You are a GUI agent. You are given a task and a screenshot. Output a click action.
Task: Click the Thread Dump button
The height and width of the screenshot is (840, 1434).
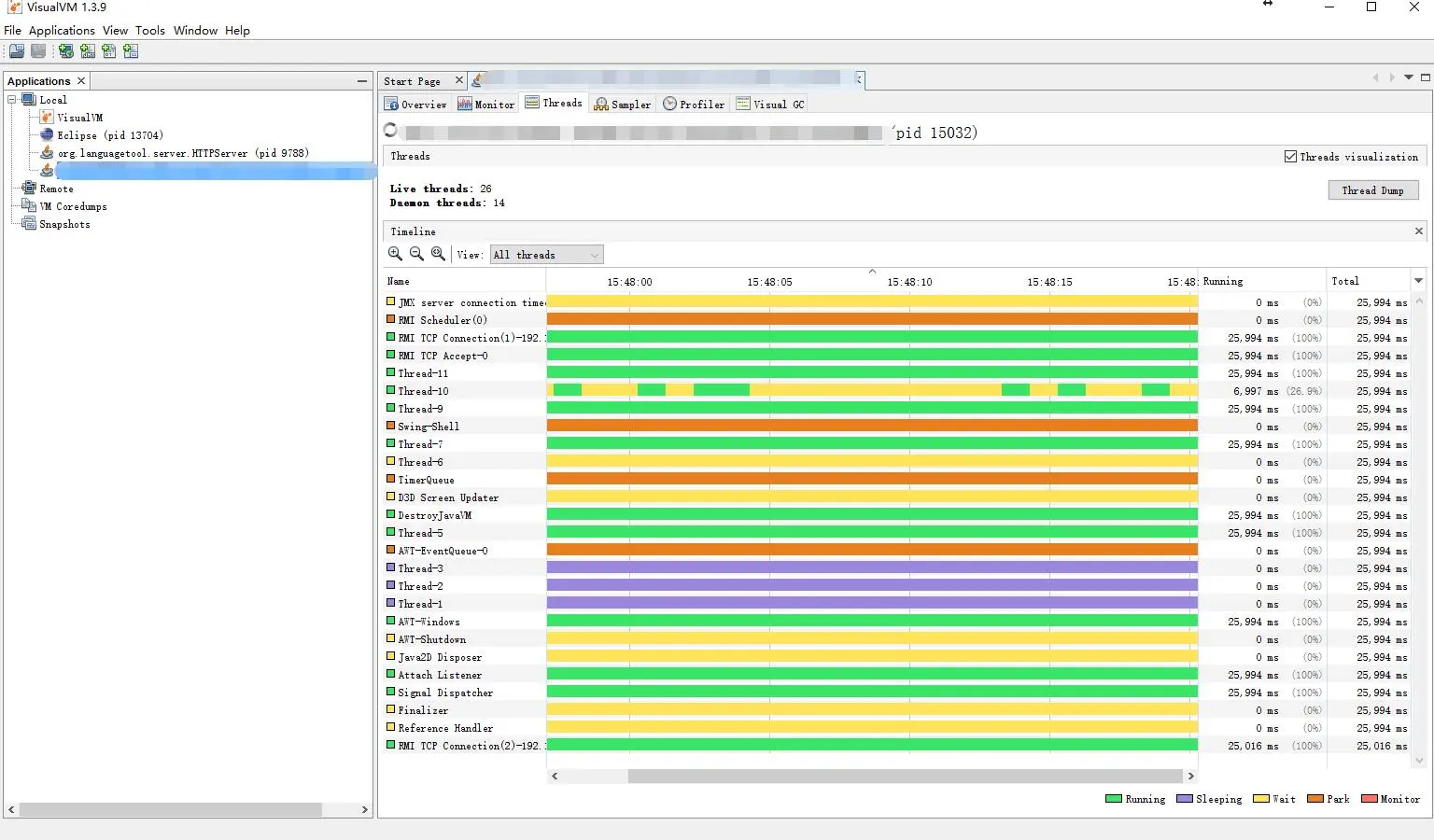coord(1372,189)
